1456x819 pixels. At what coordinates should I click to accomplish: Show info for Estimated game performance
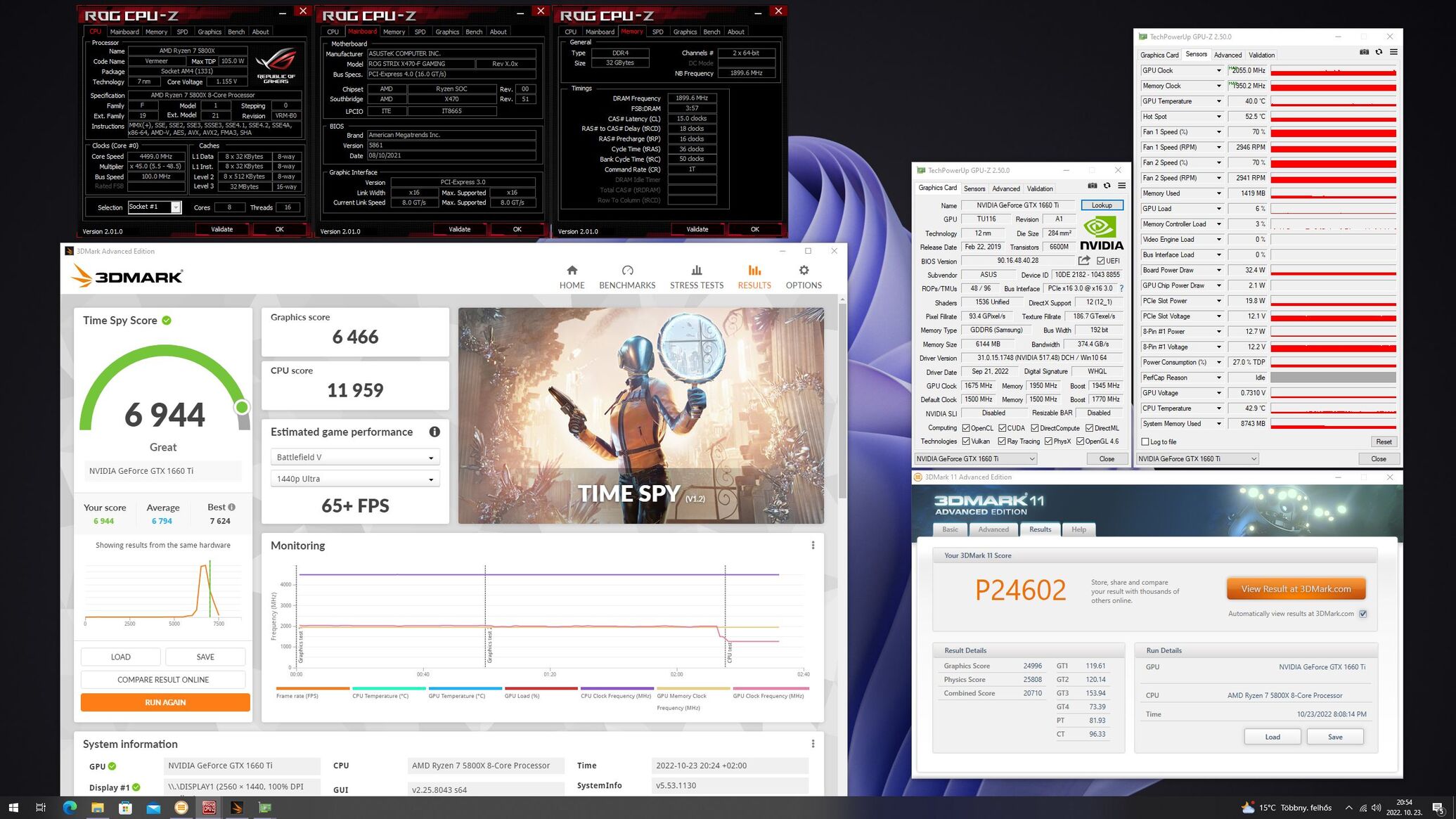(434, 432)
